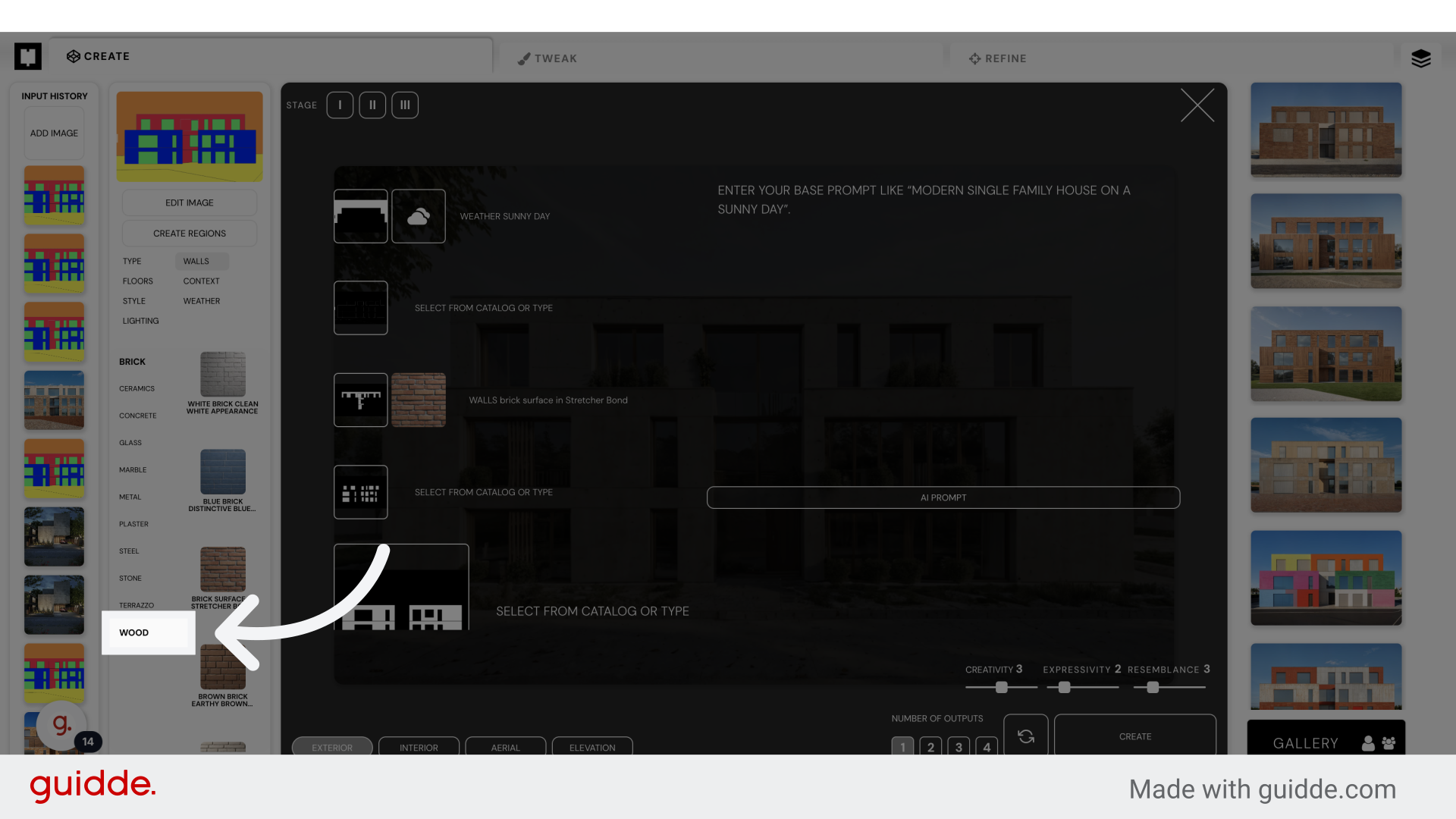Click the app logo icon at top left
Viewport: 1456px width, 819px height.
(28, 56)
